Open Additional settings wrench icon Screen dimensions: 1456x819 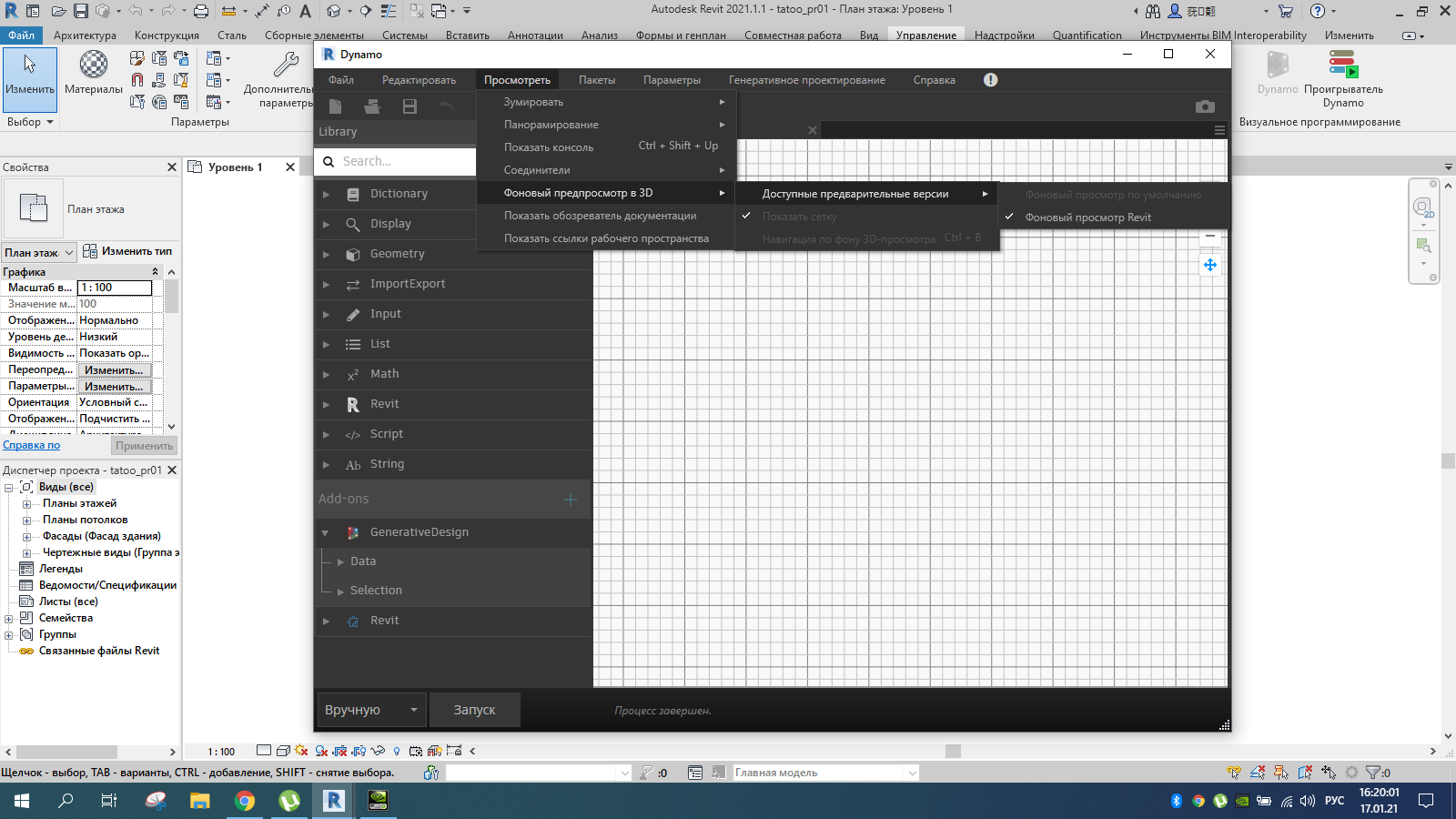[286, 66]
